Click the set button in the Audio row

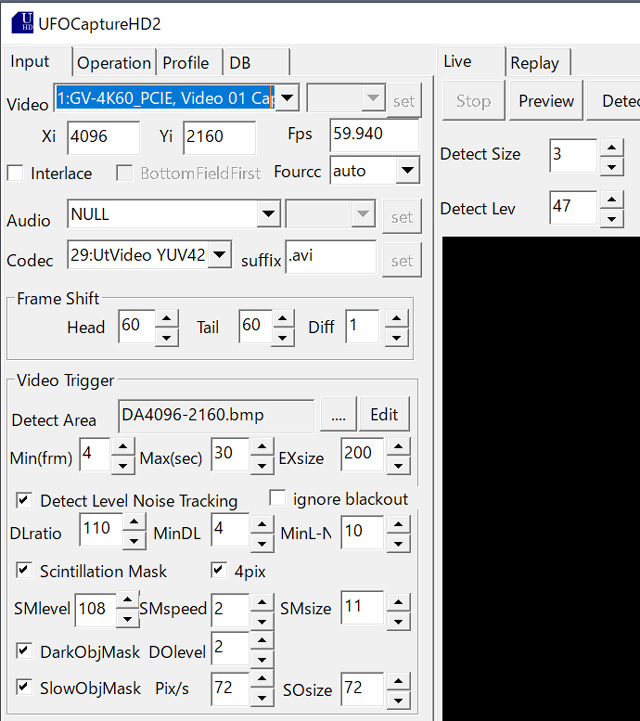click(402, 217)
